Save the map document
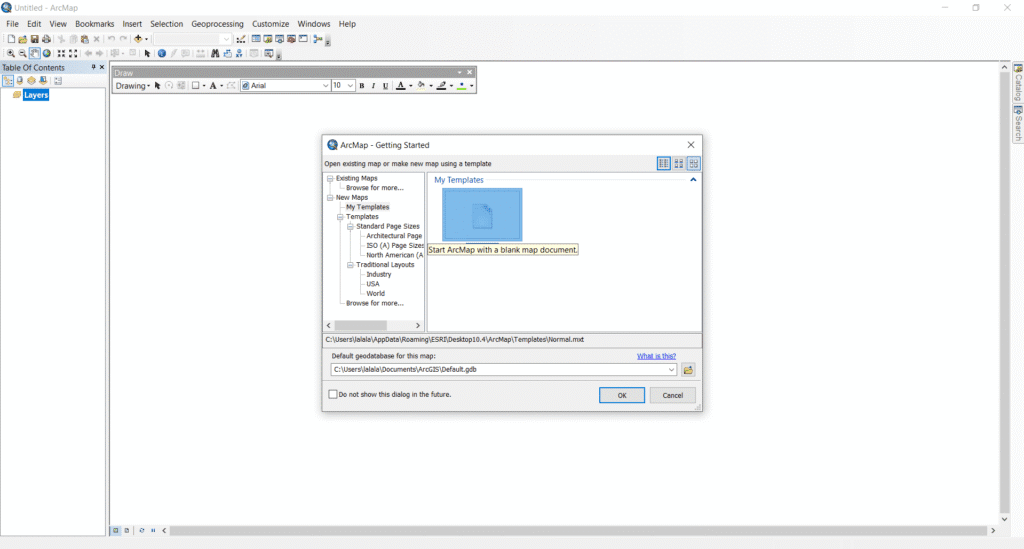Image resolution: width=1024 pixels, height=549 pixels. [x=35, y=39]
